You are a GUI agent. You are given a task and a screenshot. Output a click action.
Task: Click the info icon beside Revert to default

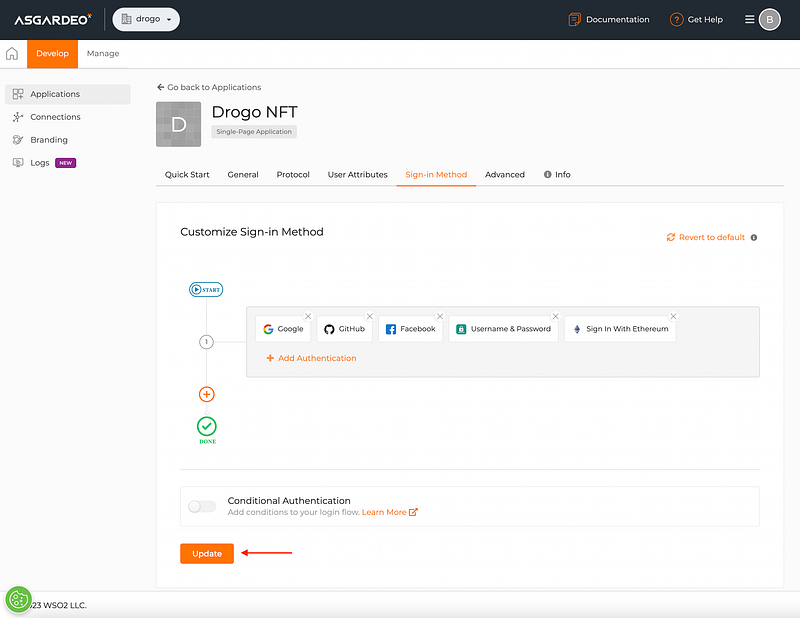[x=754, y=238]
